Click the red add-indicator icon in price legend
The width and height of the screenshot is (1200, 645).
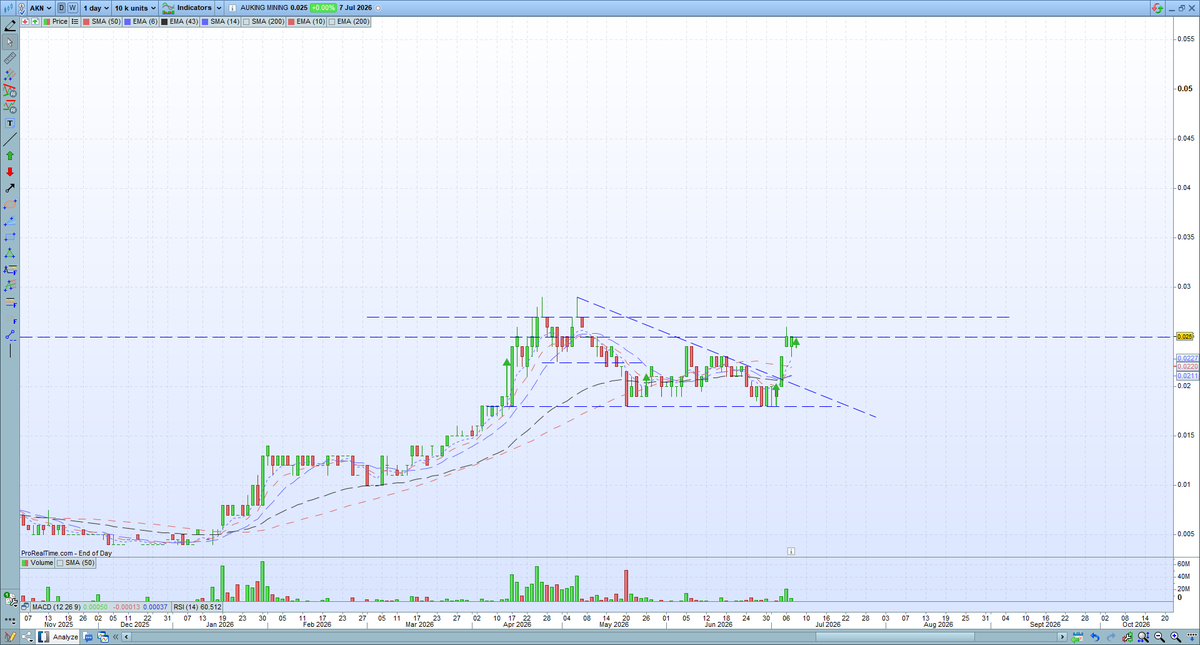tap(25, 22)
